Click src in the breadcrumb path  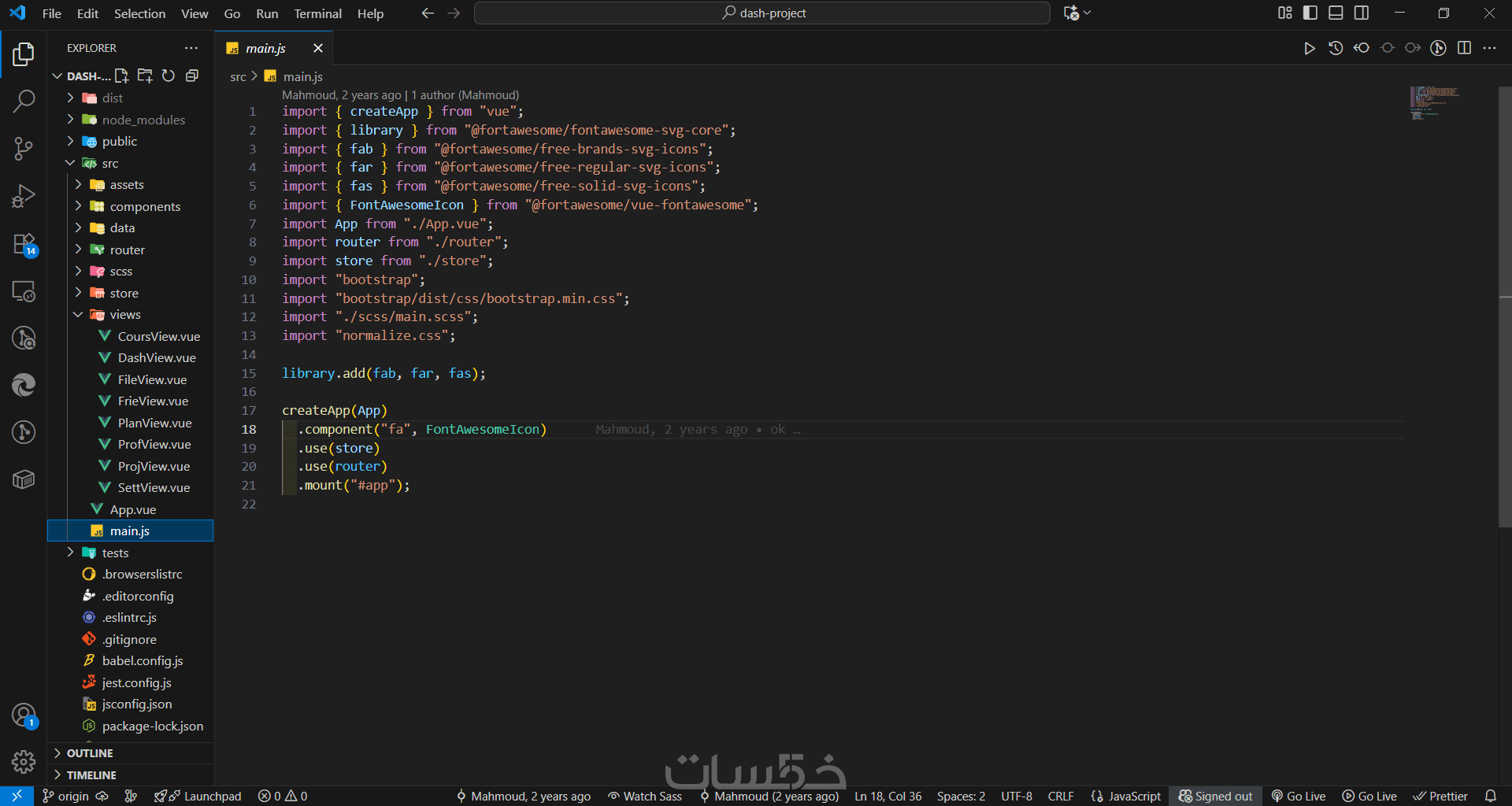click(238, 76)
